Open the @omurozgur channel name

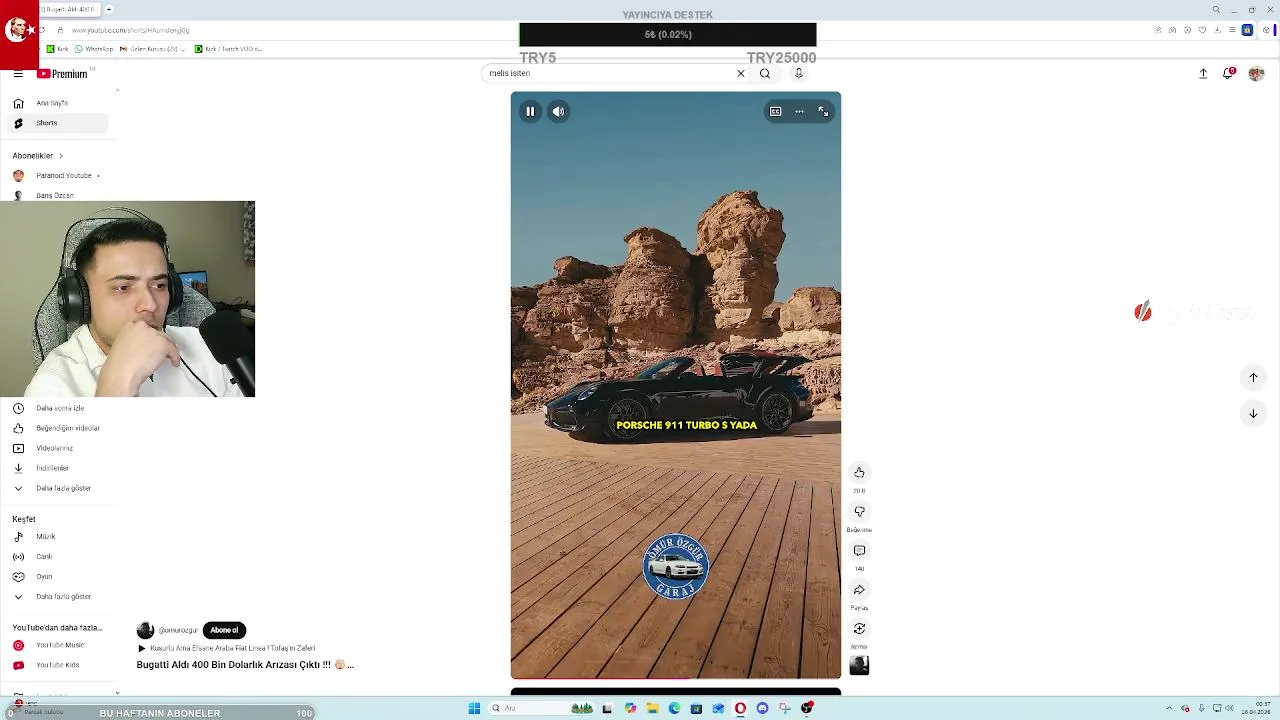178,630
